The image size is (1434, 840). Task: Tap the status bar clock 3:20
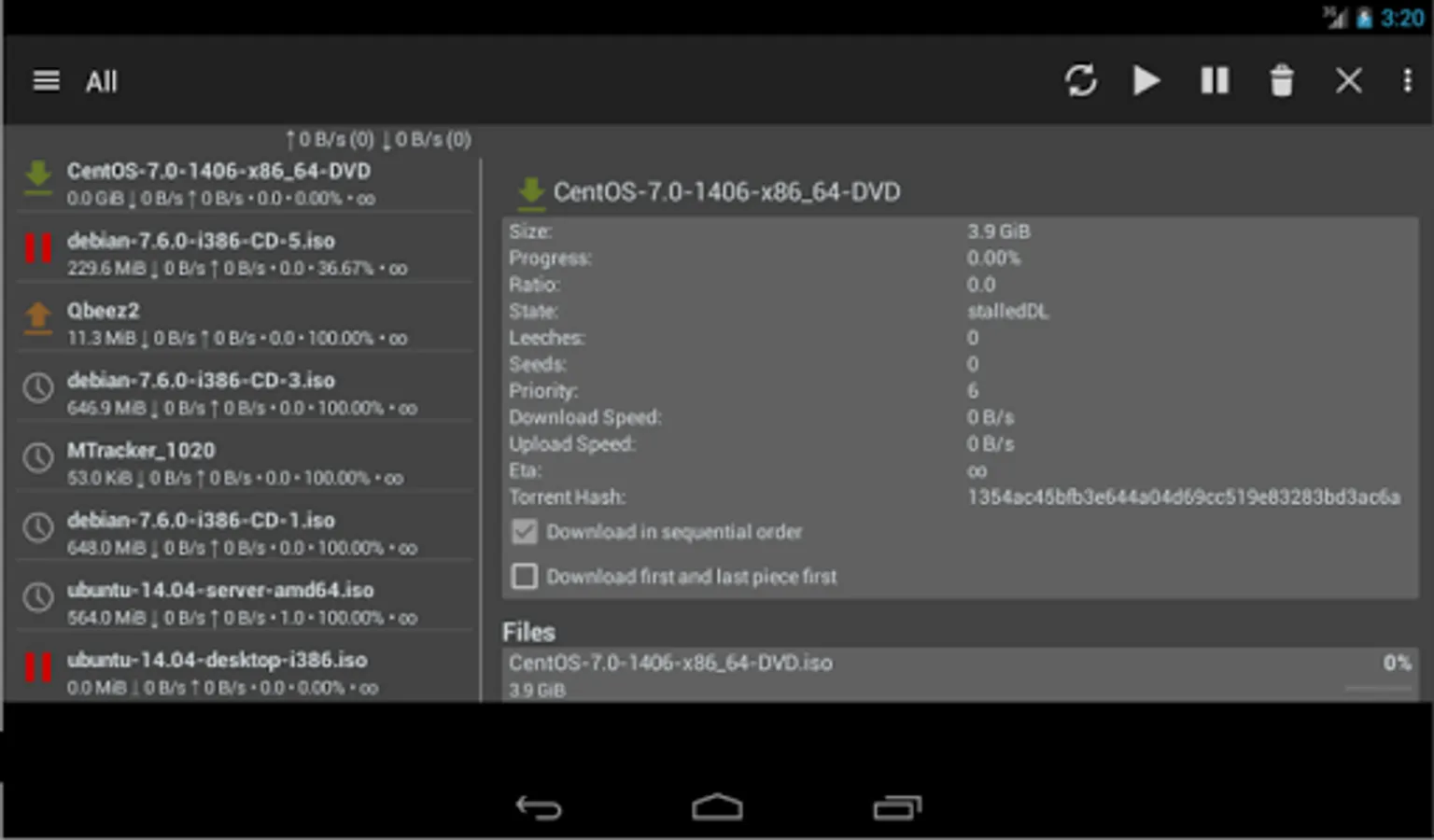(1402, 18)
